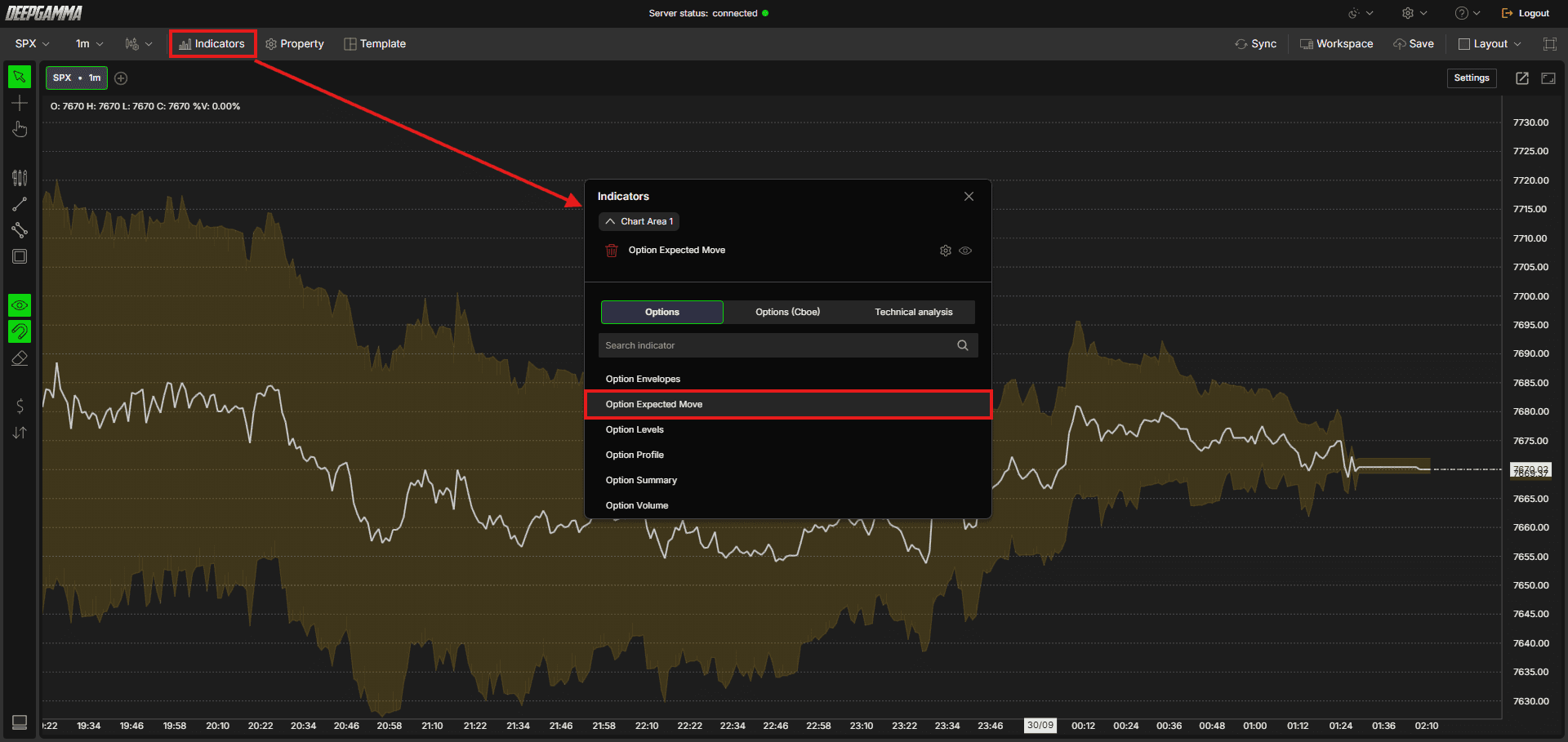Screen dimensions: 1568x742
Task: Open the theme mode dropdown
Action: point(1361,13)
